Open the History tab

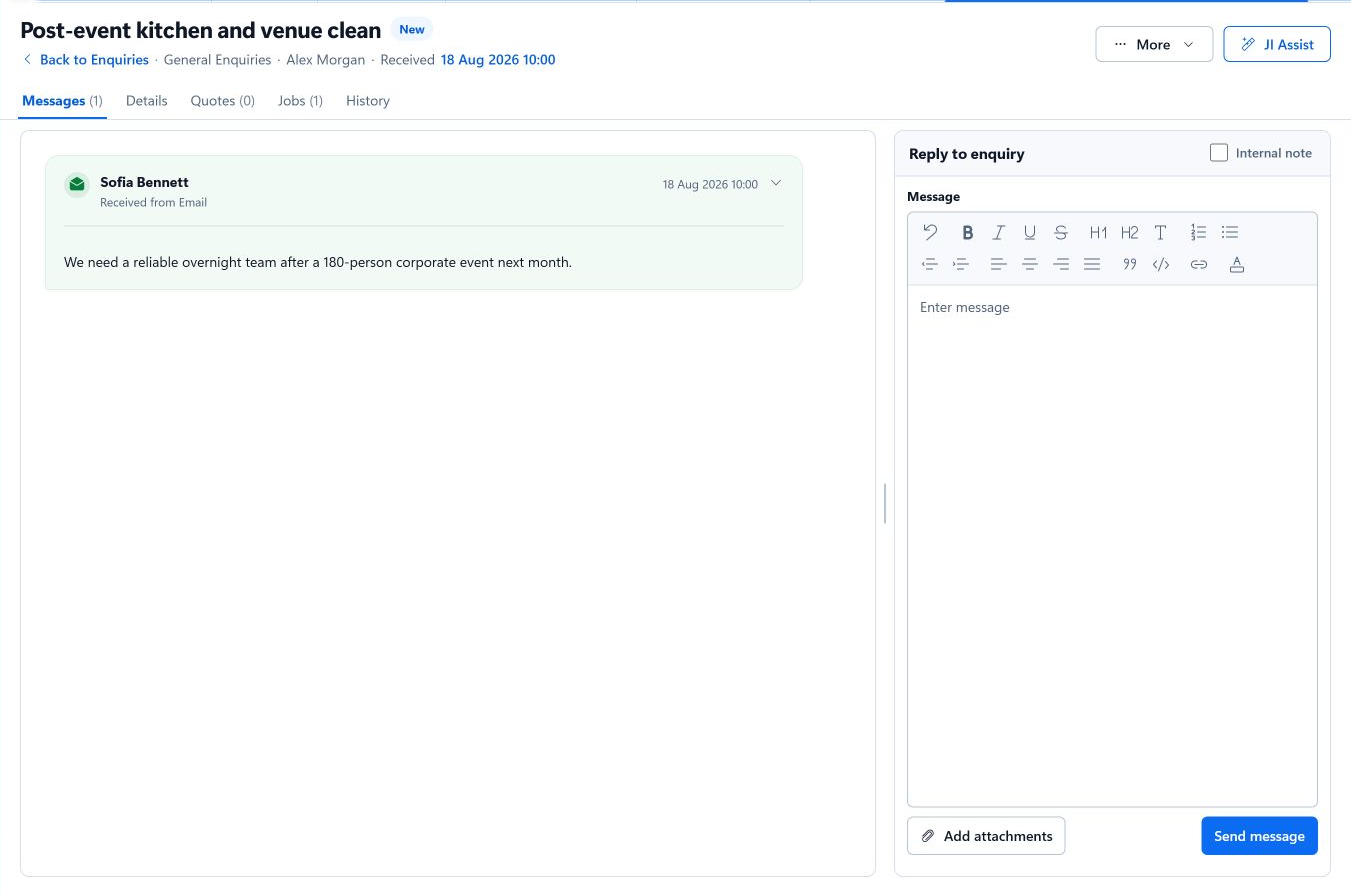[368, 101]
